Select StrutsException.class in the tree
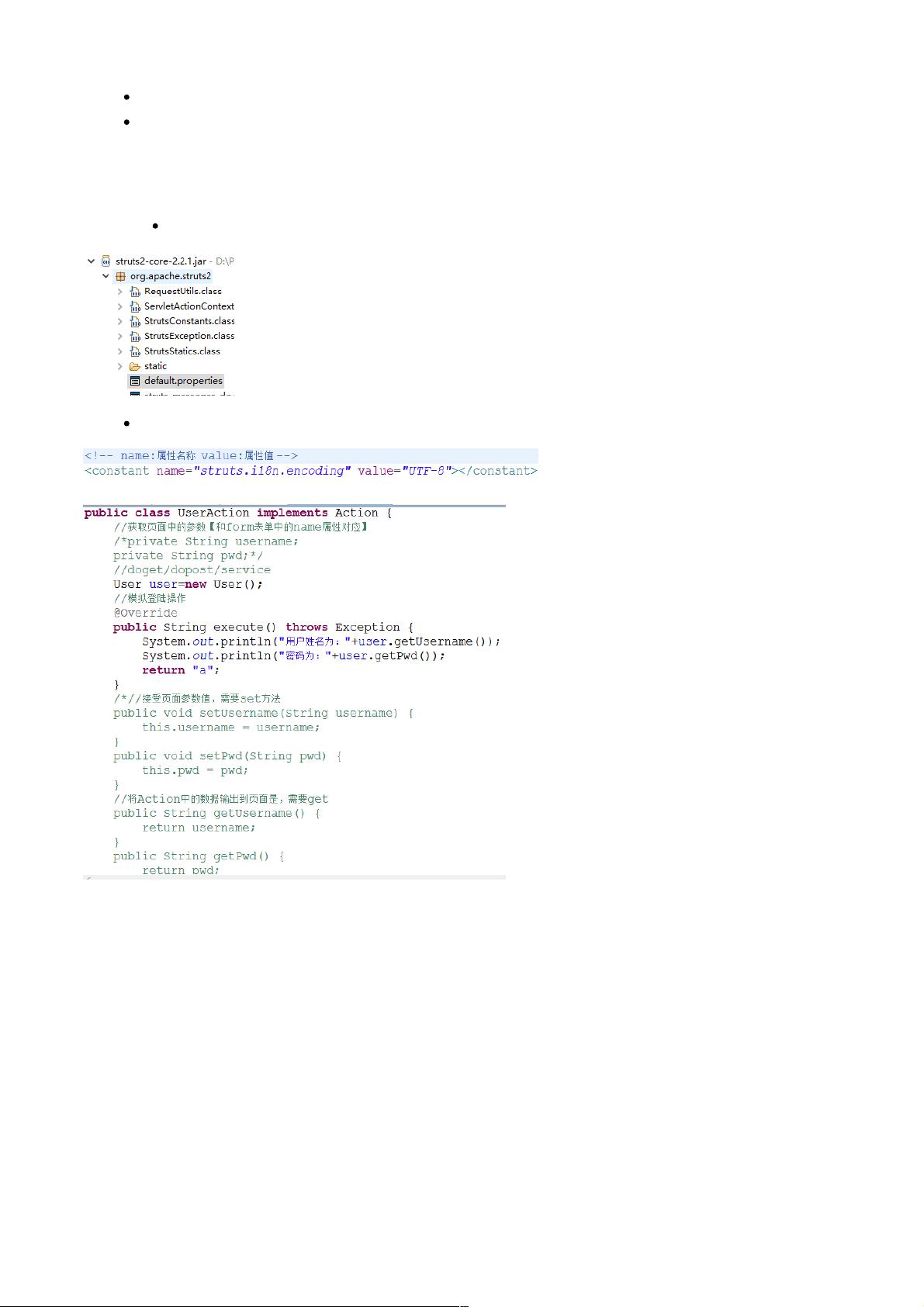The height and width of the screenshot is (1307, 924). 189,336
